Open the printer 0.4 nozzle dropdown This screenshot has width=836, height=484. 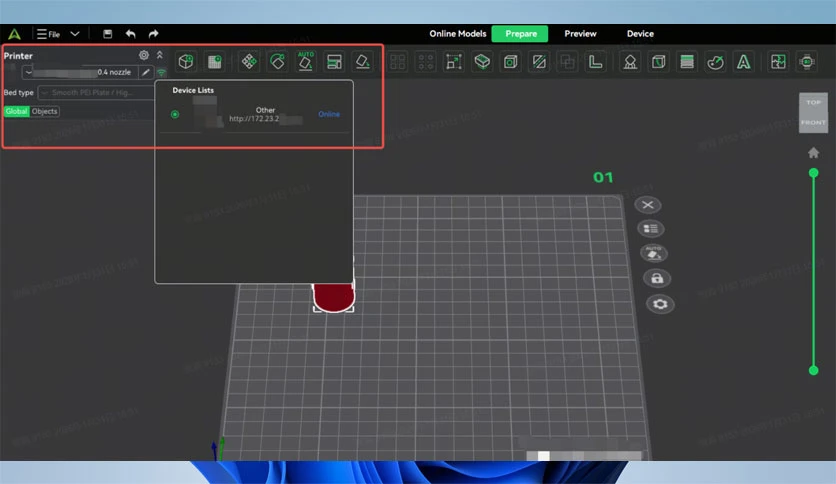click(x=80, y=72)
